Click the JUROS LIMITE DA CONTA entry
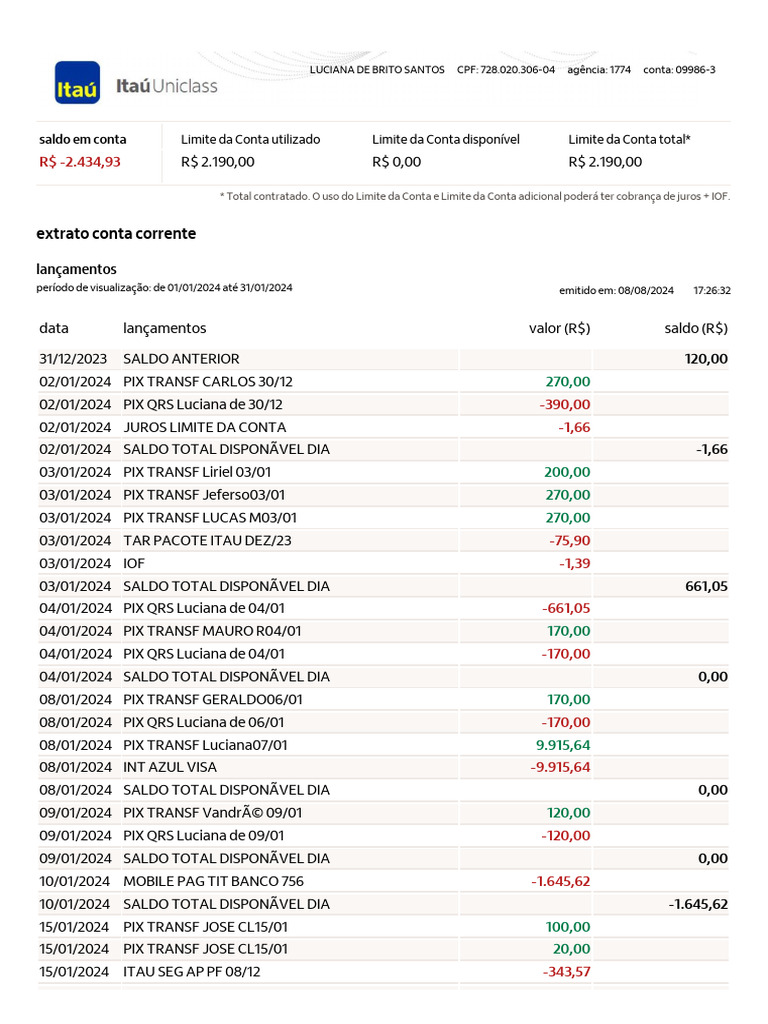Image resolution: width=768 pixels, height=1024 pixels. [205, 427]
